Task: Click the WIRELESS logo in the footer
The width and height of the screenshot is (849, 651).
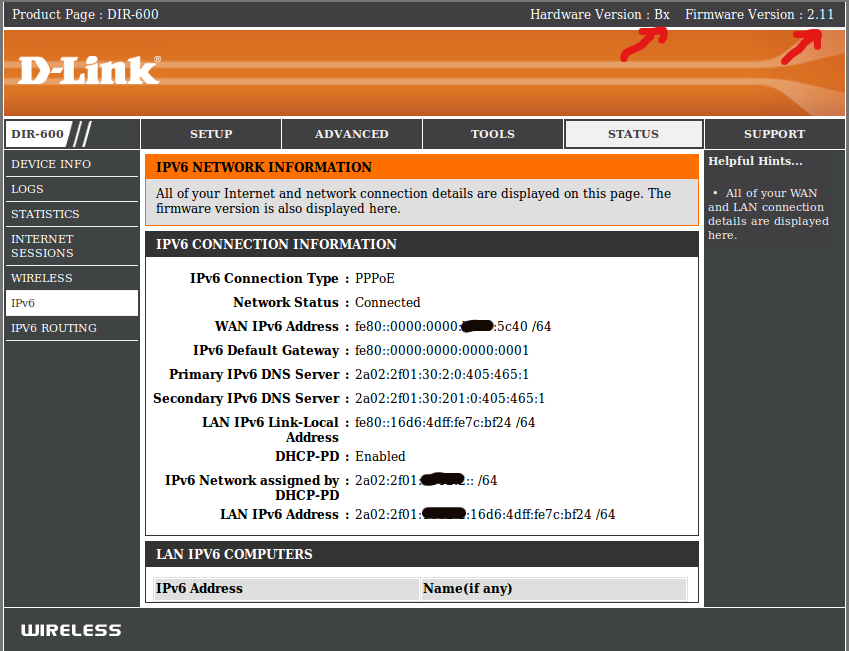Action: click(x=71, y=630)
